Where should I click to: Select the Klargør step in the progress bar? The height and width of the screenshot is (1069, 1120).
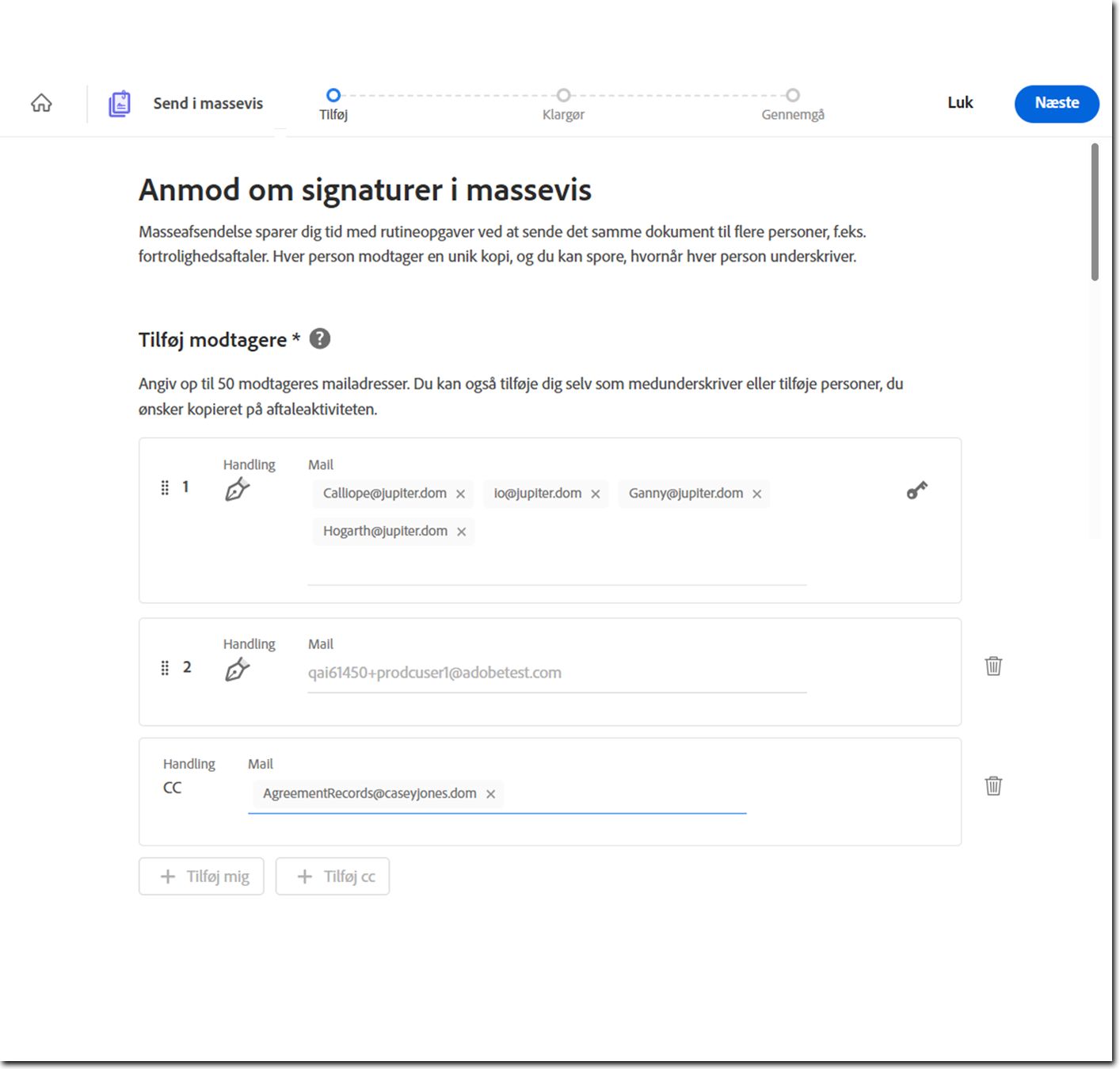tap(563, 104)
